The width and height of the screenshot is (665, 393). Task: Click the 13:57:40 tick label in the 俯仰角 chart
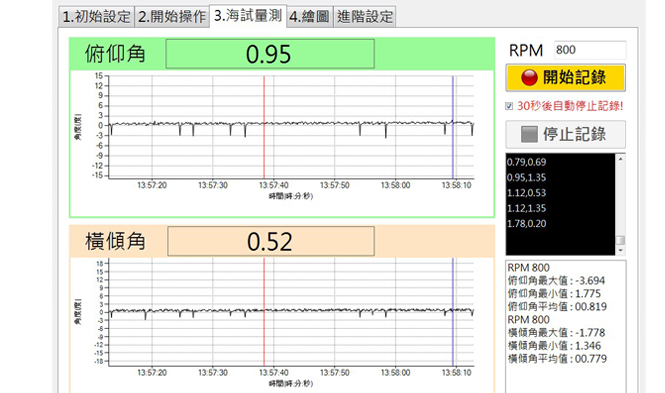point(274,185)
